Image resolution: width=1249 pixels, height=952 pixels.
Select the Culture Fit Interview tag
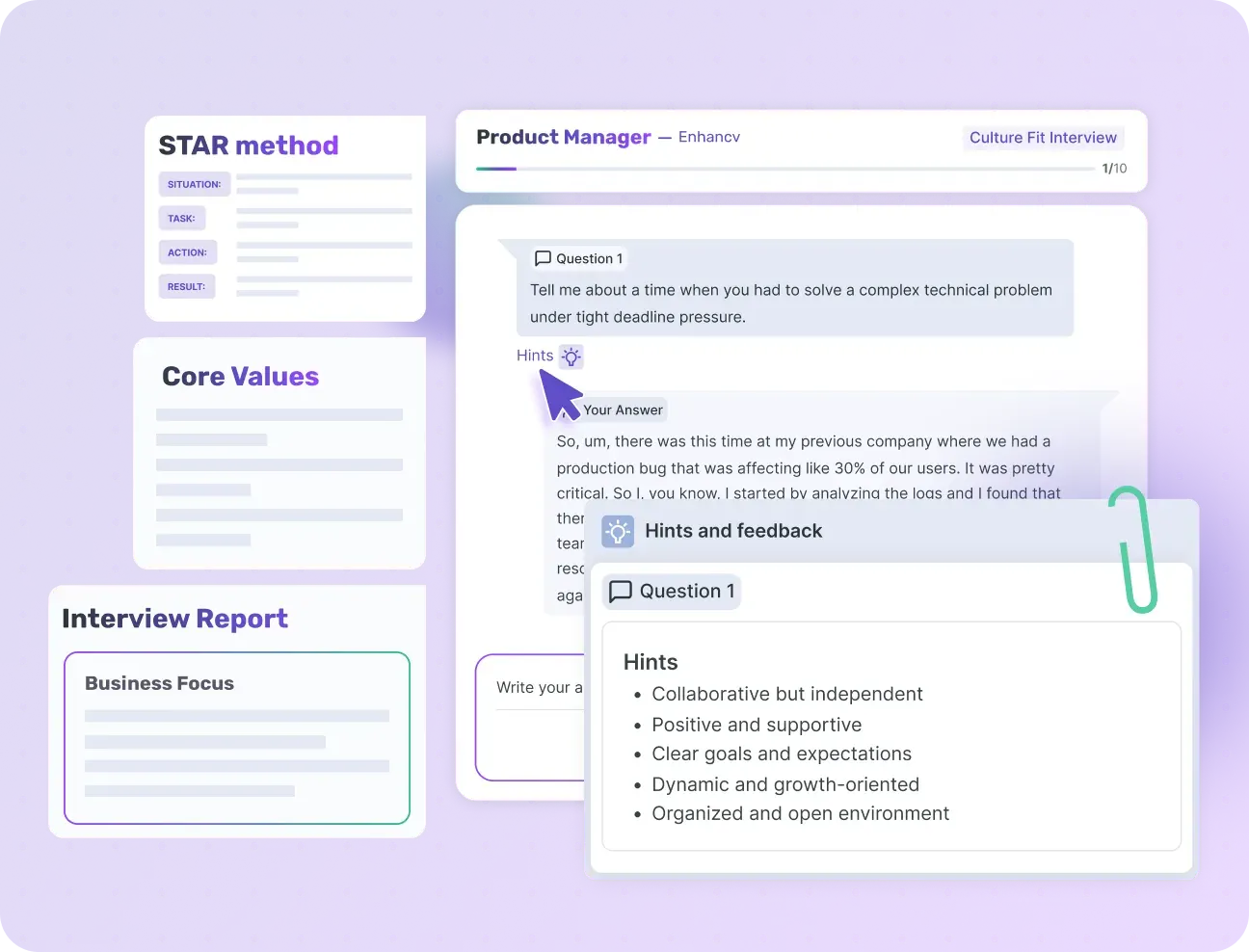[x=1043, y=138]
